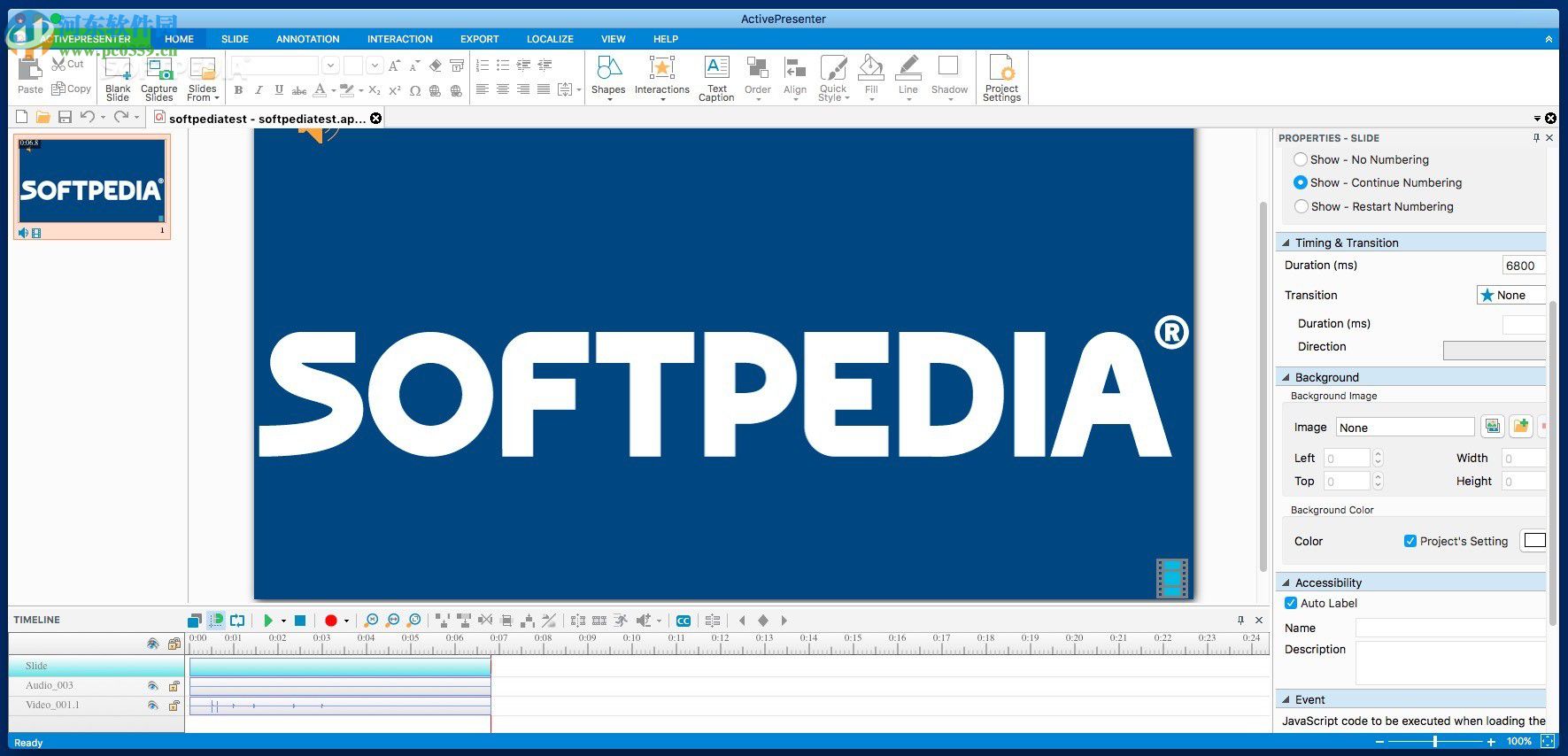Click the numbered list icon
This screenshot has height=756, width=1568.
(483, 66)
